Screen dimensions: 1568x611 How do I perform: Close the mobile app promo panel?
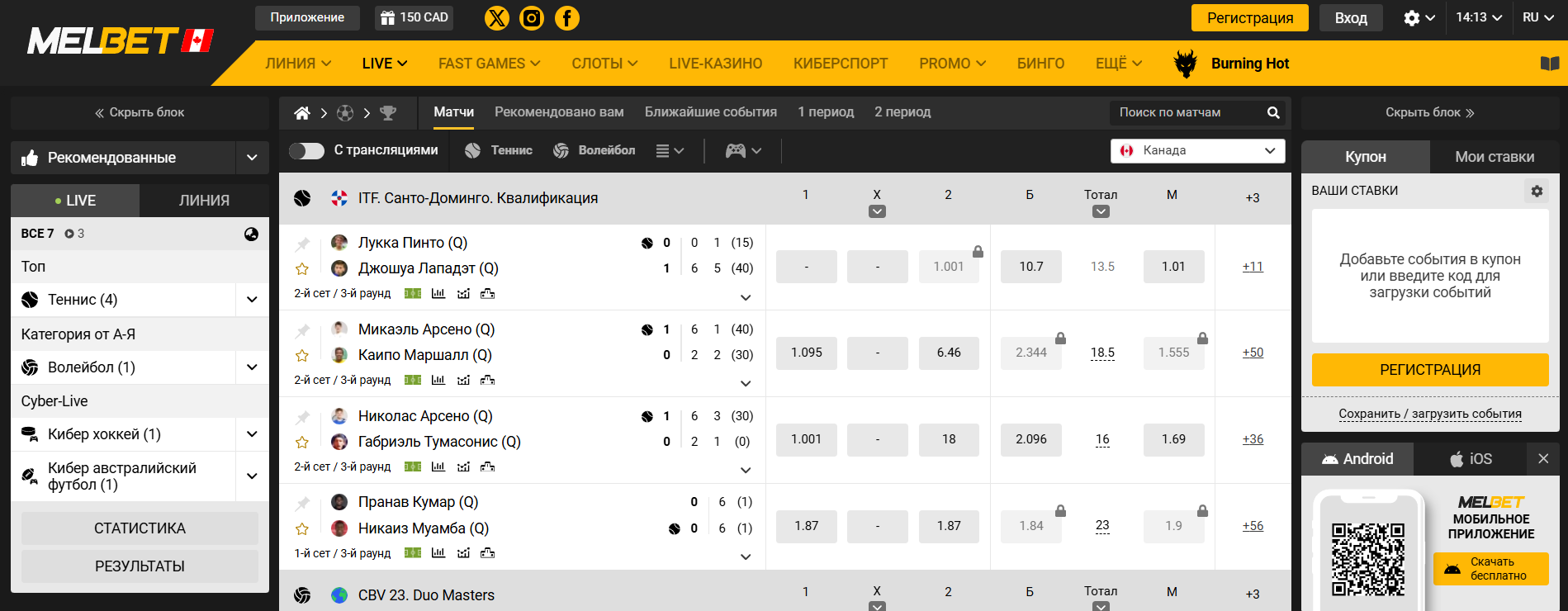[x=1542, y=458]
